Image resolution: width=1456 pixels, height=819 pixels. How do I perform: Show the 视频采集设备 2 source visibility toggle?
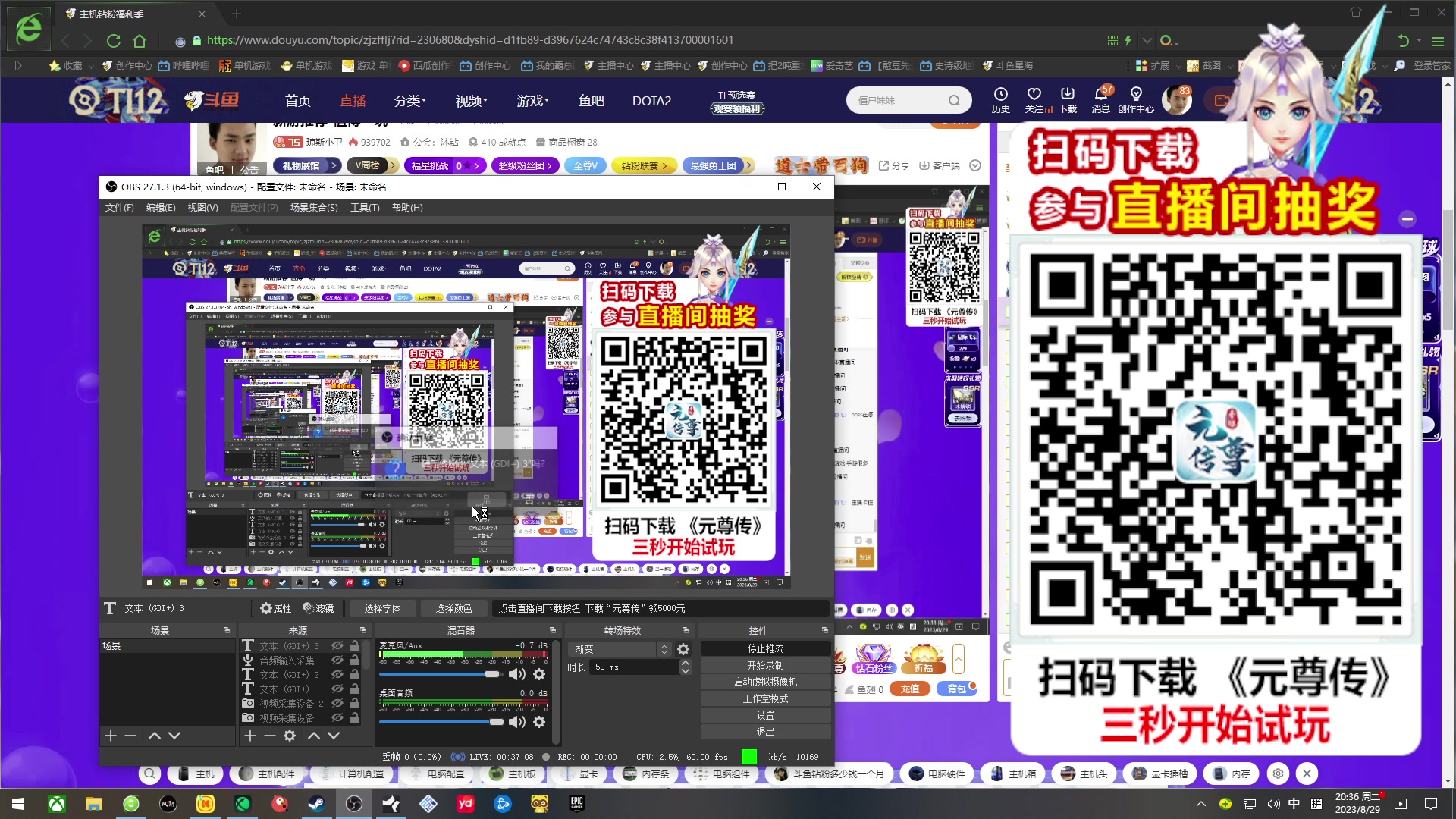(337, 703)
